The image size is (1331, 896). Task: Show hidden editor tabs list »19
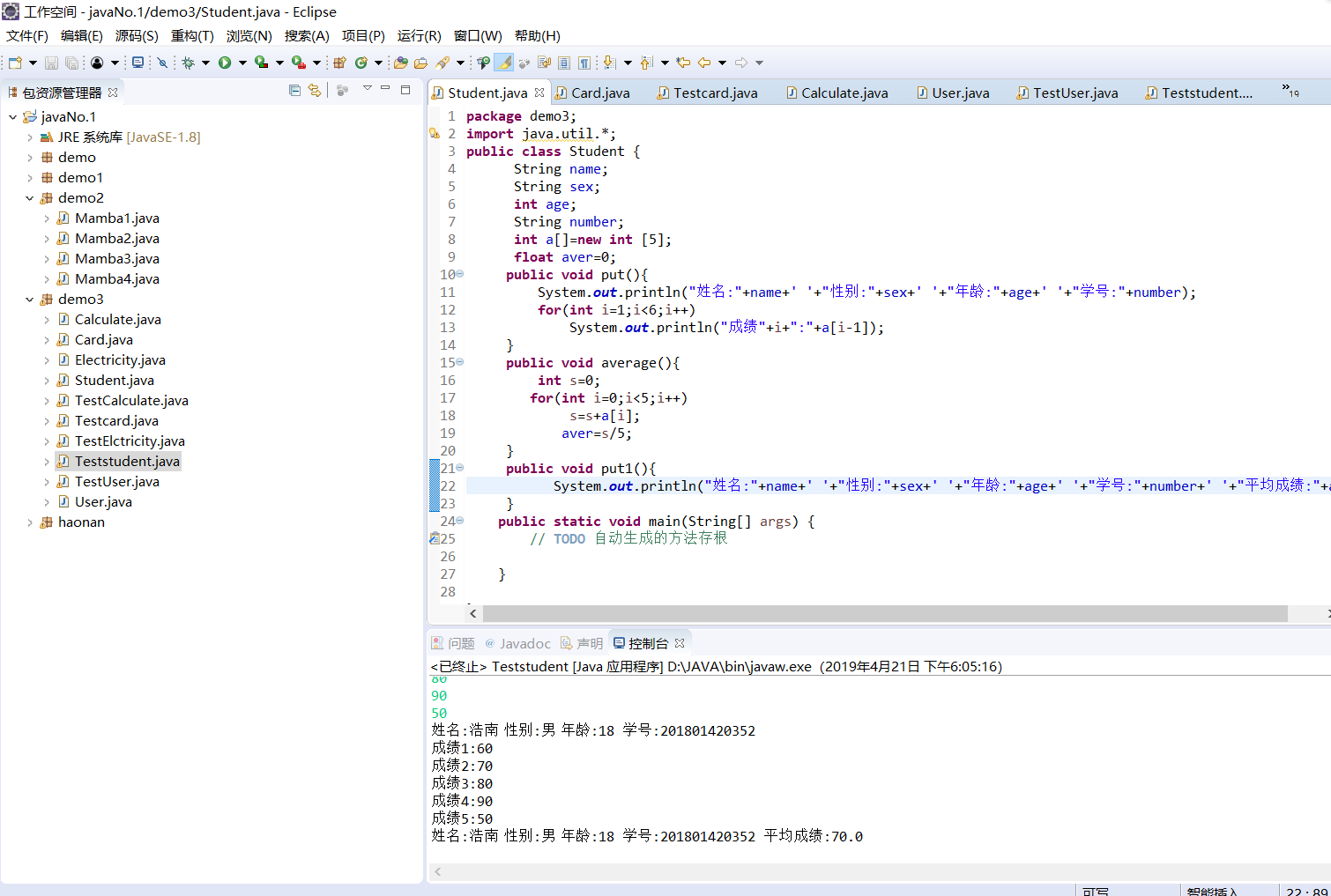[1290, 91]
